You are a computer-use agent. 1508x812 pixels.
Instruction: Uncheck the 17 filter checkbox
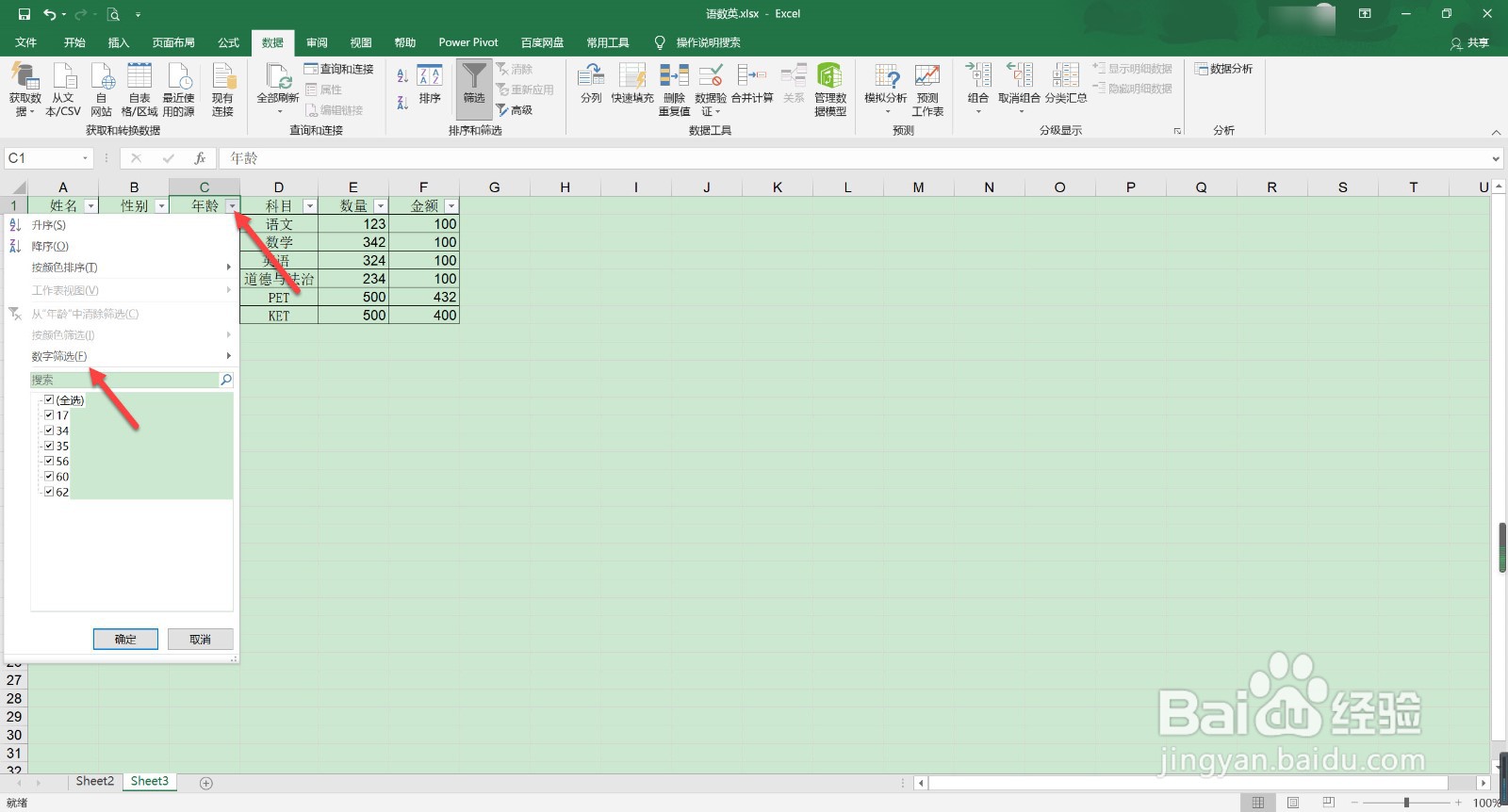coord(49,414)
